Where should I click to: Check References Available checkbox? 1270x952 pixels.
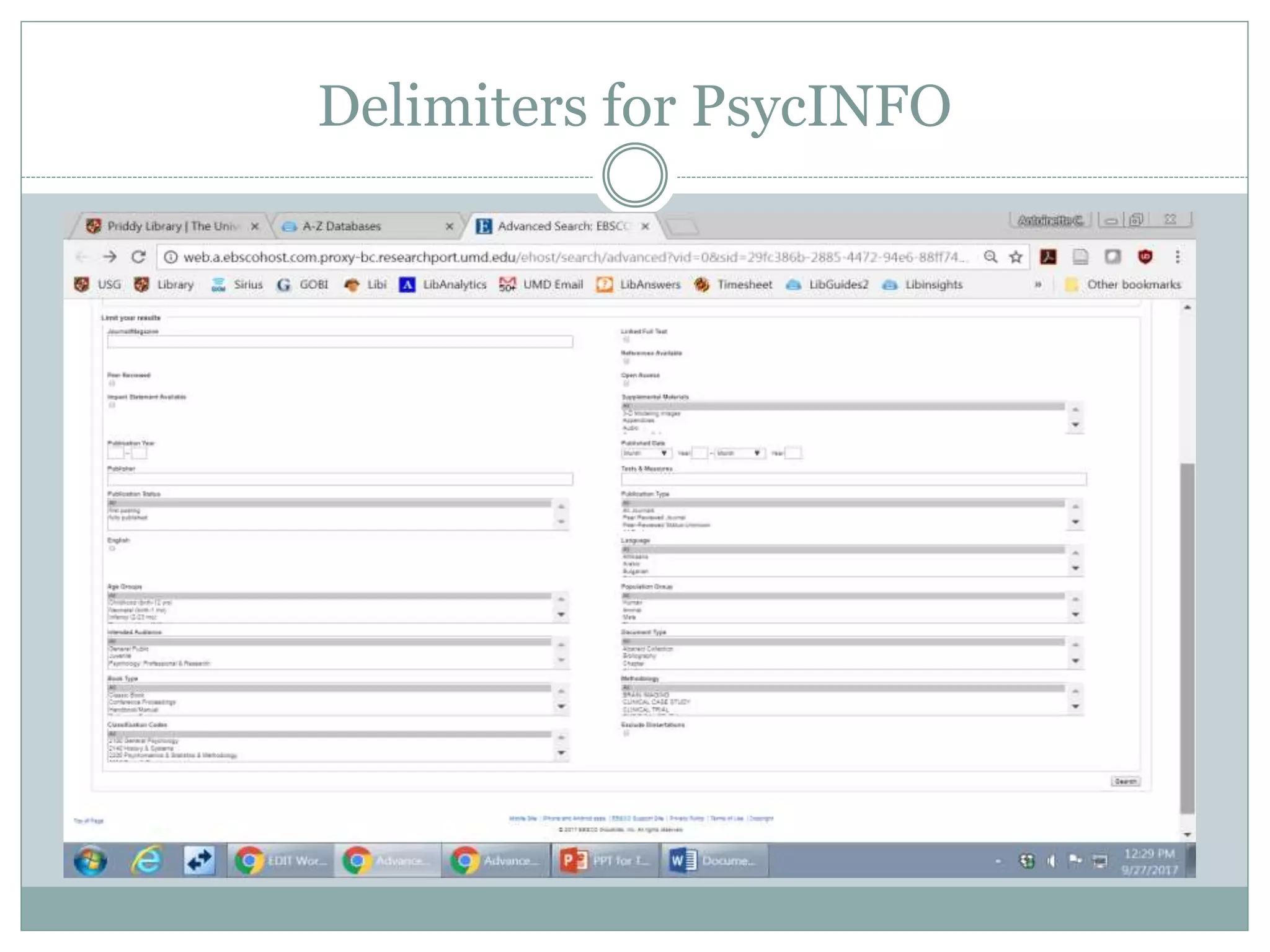626,361
